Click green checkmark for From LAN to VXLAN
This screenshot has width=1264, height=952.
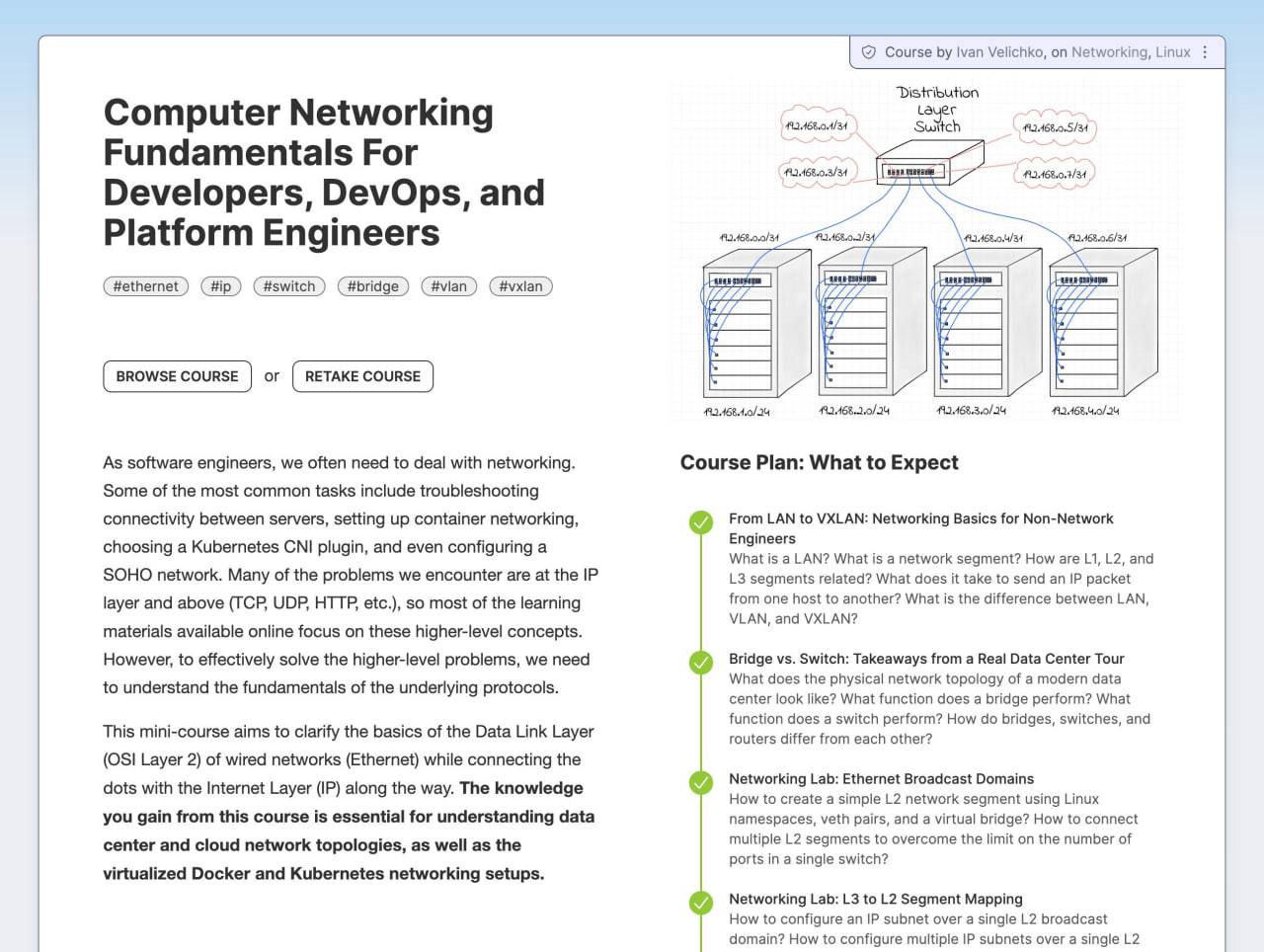pos(701,522)
